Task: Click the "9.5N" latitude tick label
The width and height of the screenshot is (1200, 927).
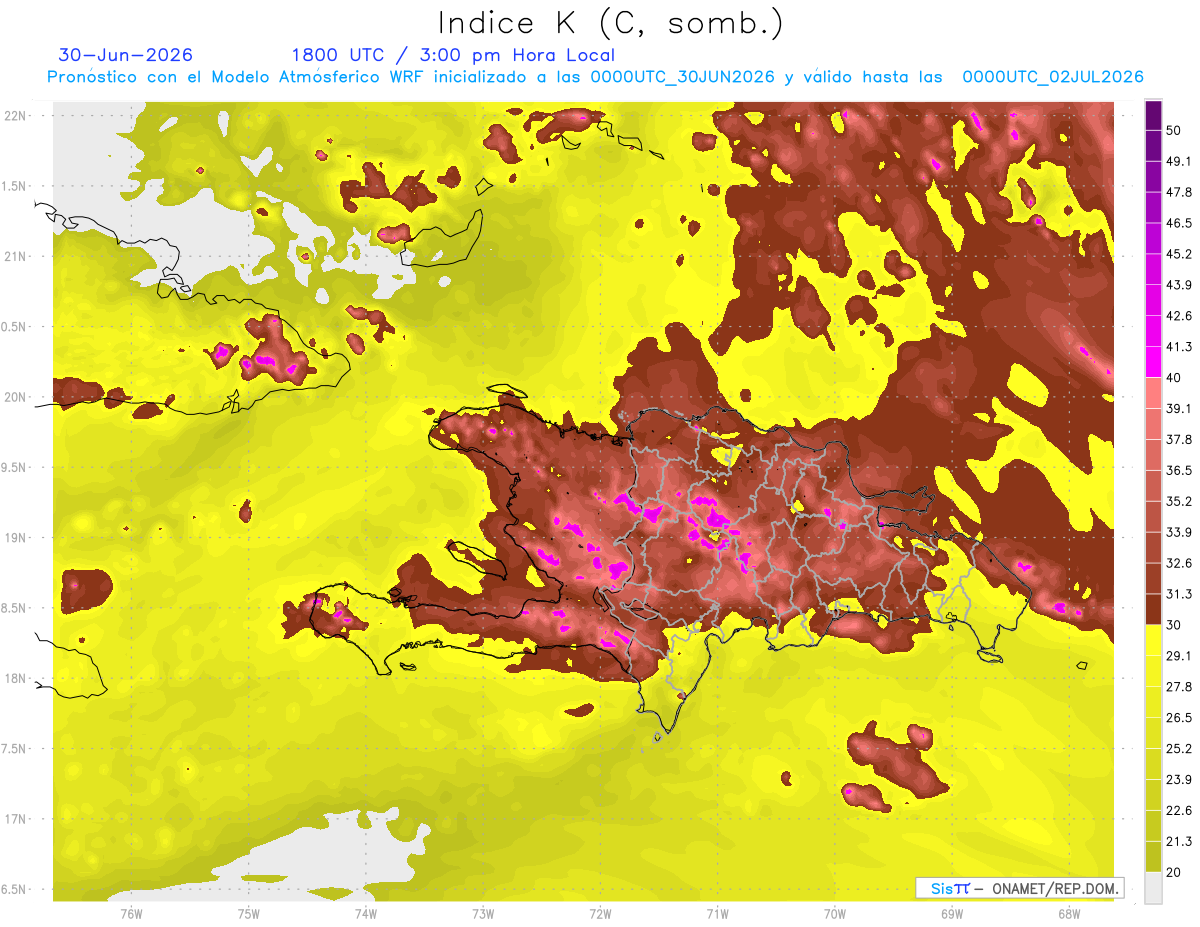Action: pyautogui.click(x=14, y=467)
